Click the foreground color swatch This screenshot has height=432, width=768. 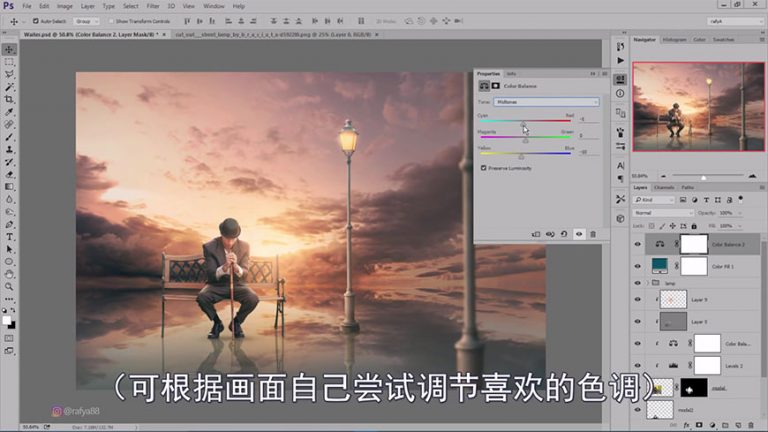tap(7, 320)
